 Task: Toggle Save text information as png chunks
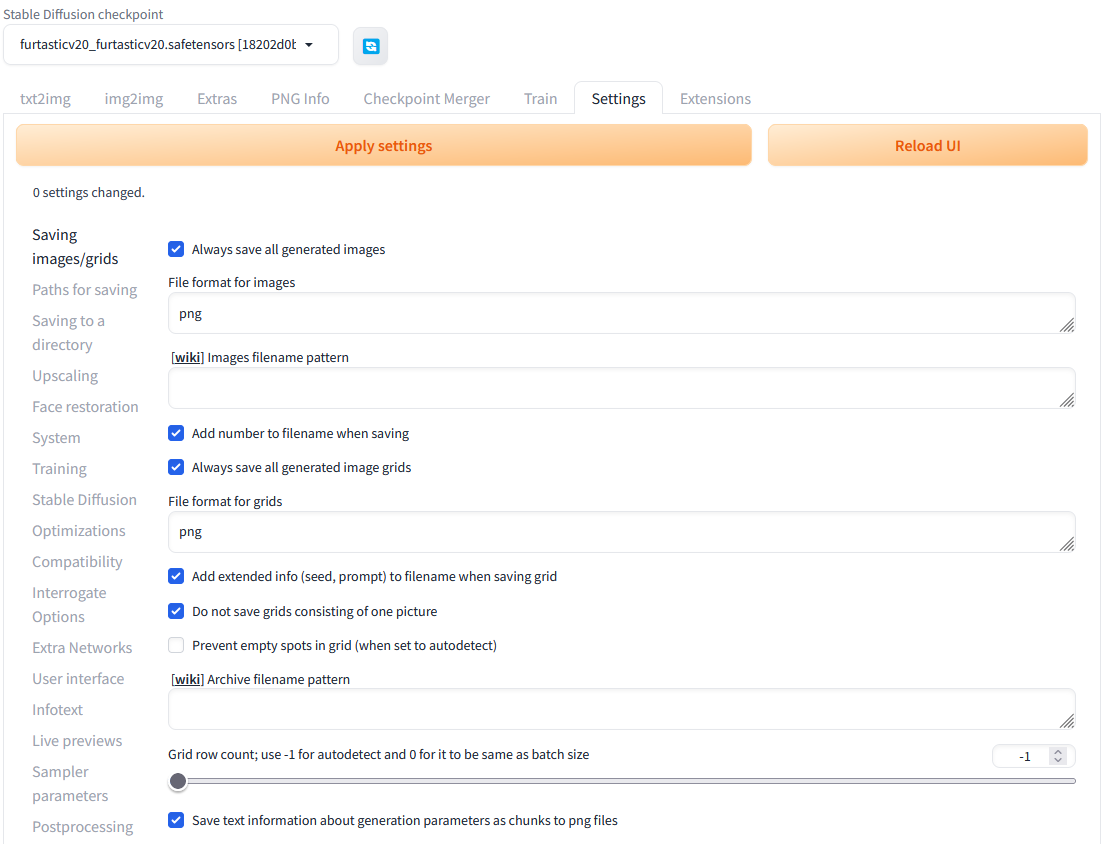click(176, 820)
